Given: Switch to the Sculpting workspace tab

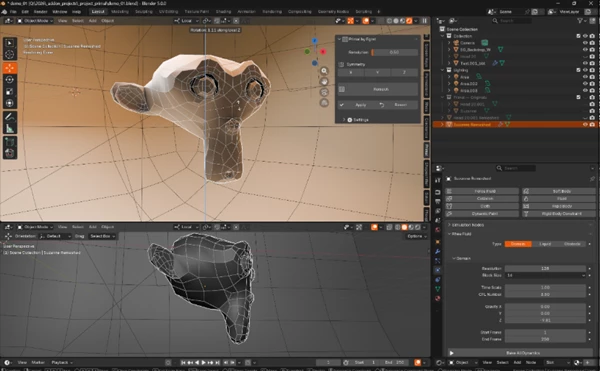Looking at the screenshot, I should (x=143, y=12).
